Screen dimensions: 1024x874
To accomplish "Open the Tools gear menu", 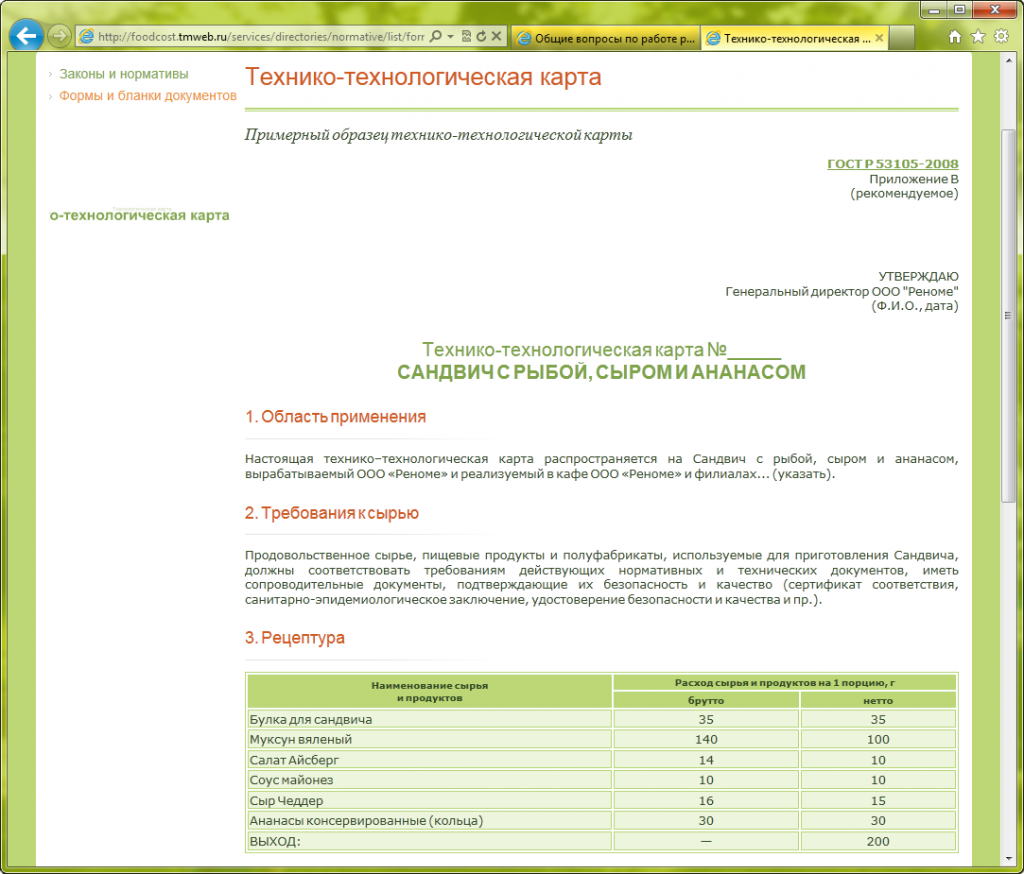I will [x=1001, y=37].
